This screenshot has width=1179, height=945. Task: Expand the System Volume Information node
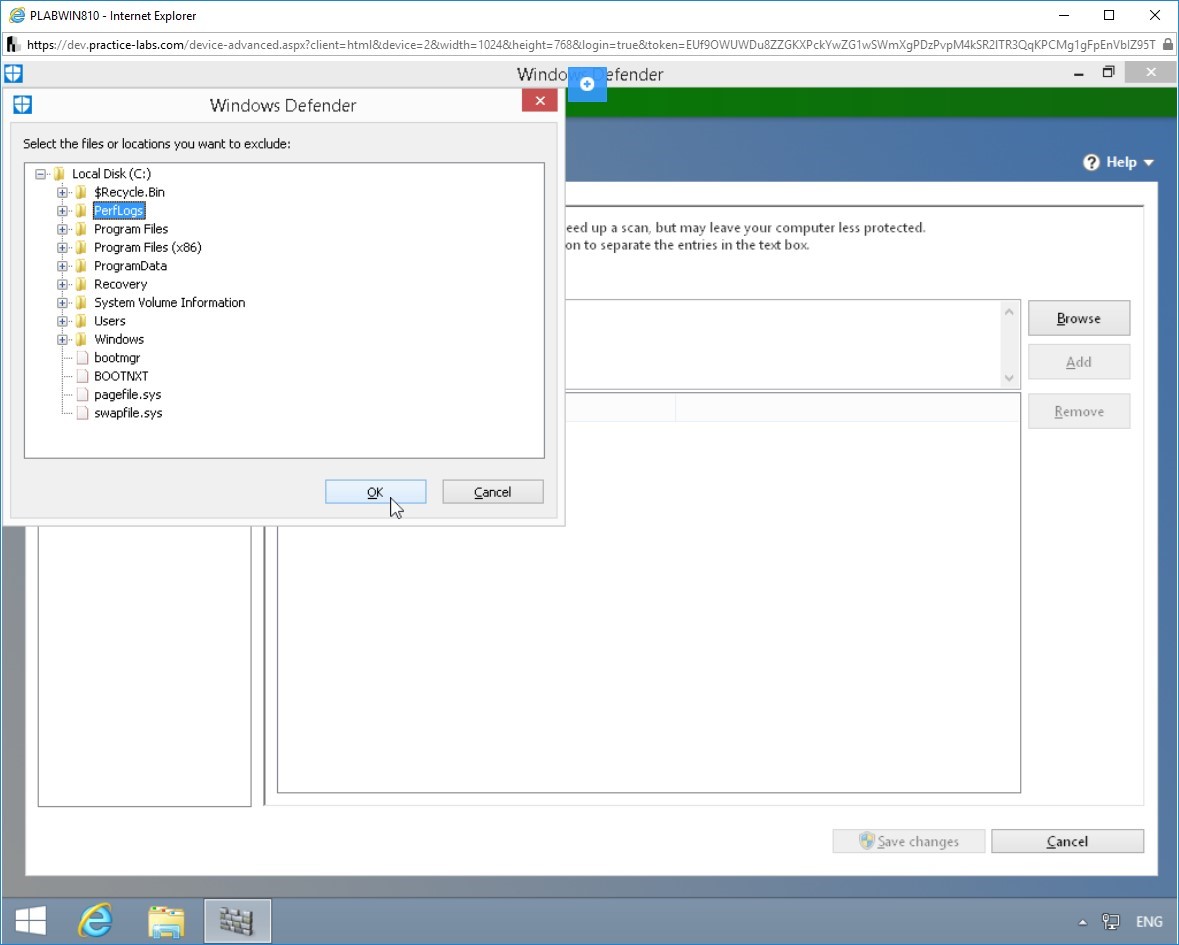pos(62,303)
